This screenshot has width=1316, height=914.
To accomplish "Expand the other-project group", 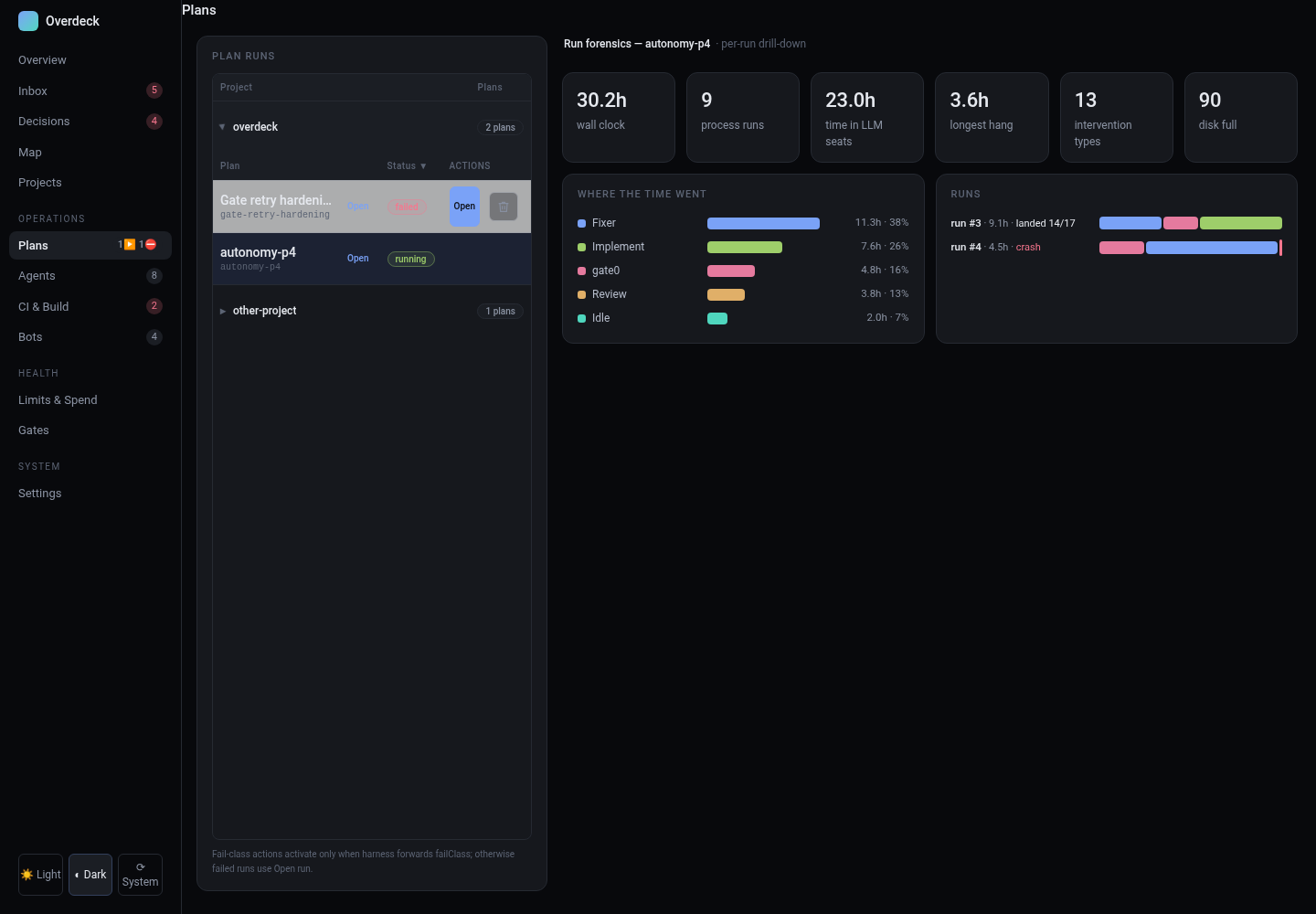I will tap(222, 311).
